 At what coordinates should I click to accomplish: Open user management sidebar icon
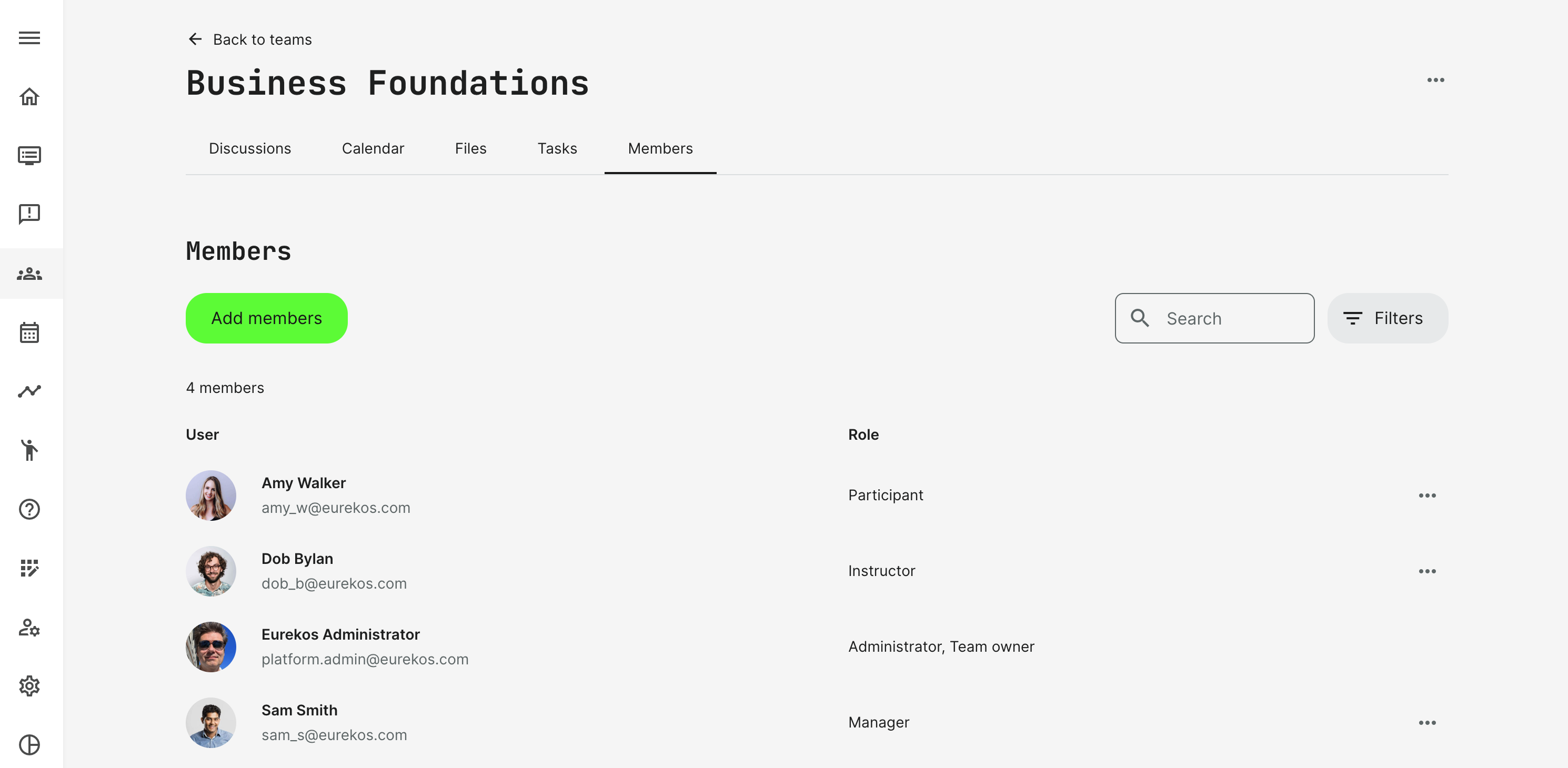(x=29, y=628)
